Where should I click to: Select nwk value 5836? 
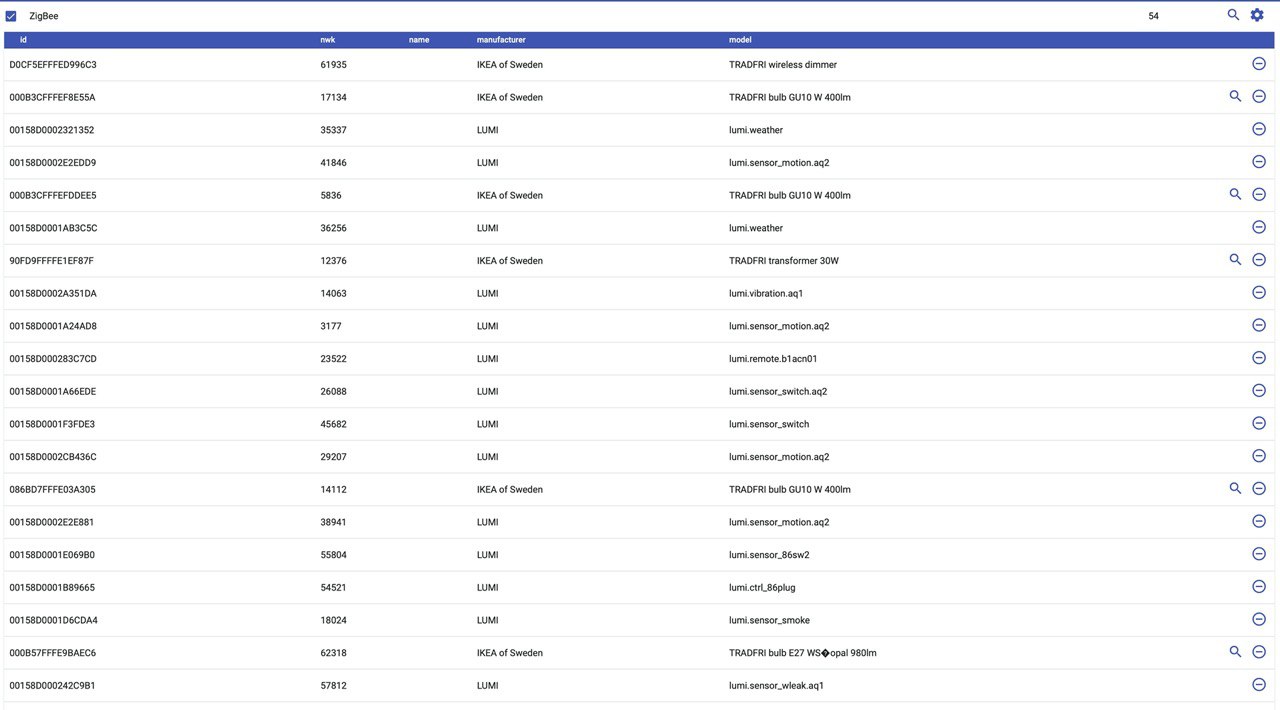click(x=331, y=195)
